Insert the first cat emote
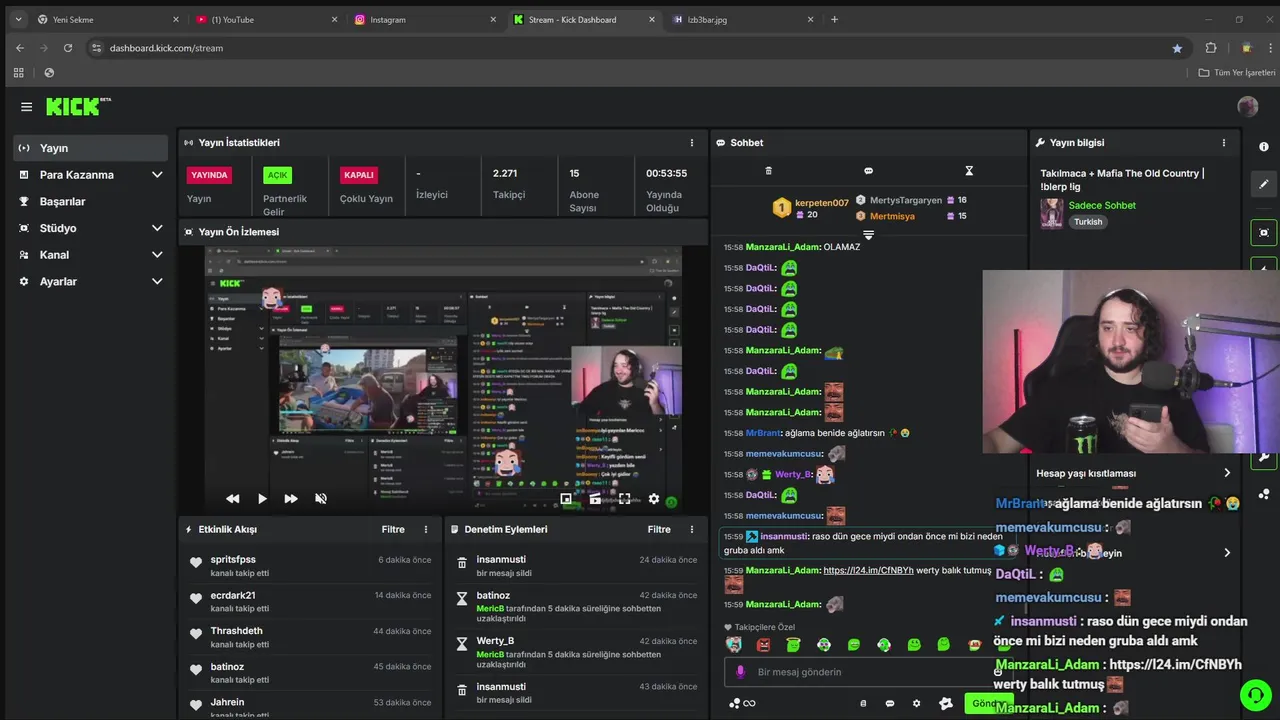The width and height of the screenshot is (1280, 720). coord(734,645)
